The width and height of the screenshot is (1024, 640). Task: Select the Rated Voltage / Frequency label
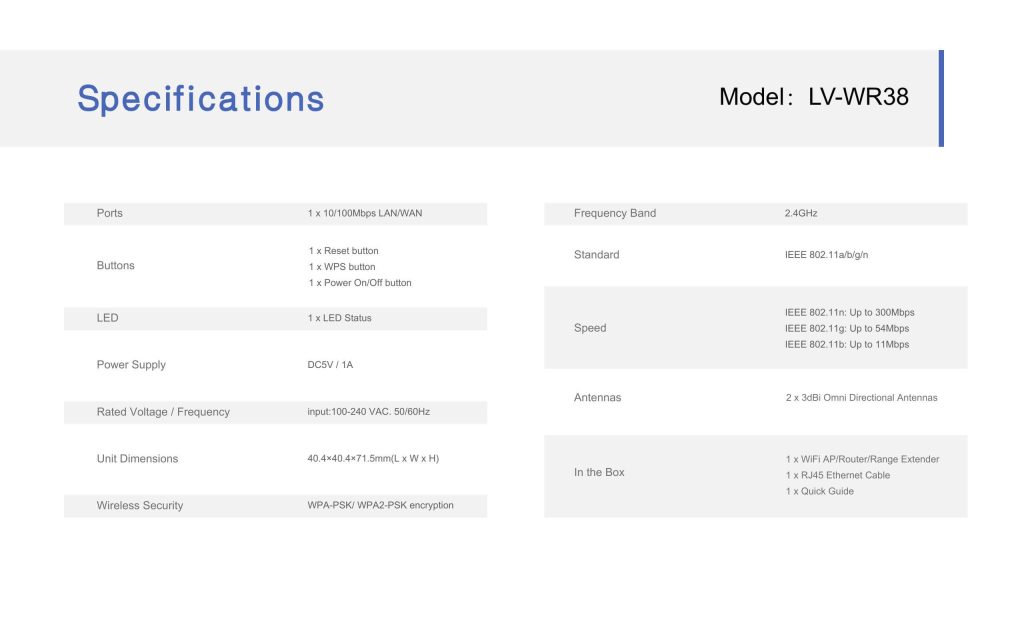[163, 412]
